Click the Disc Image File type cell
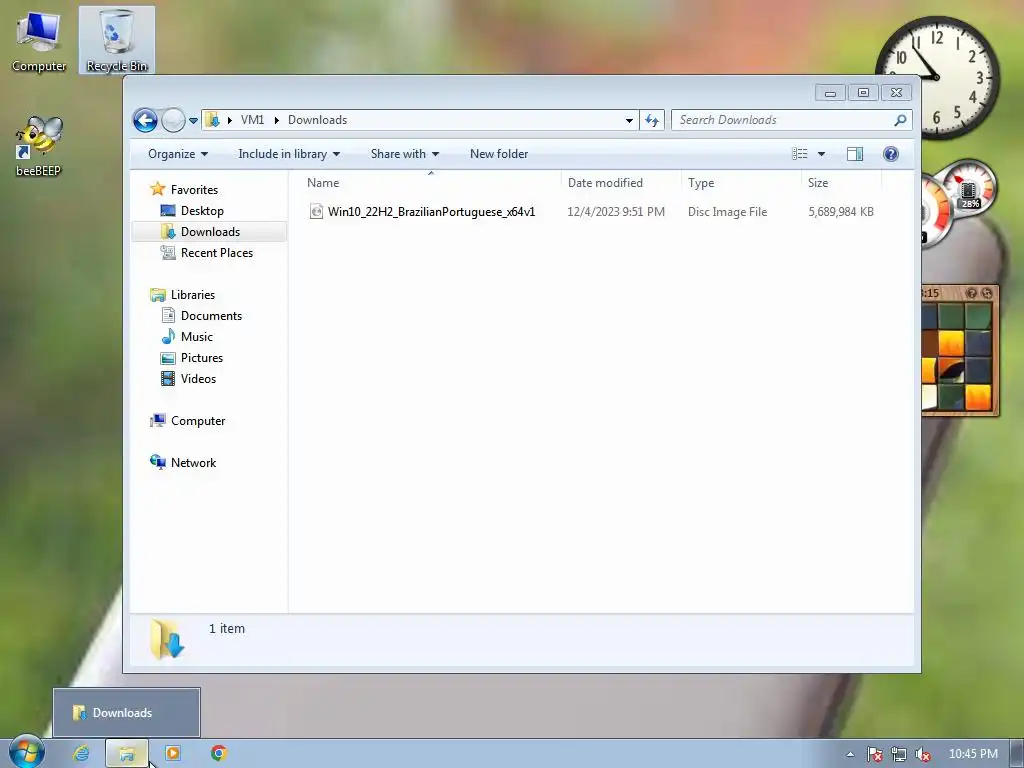Image resolution: width=1024 pixels, height=768 pixels. pyautogui.click(x=728, y=212)
